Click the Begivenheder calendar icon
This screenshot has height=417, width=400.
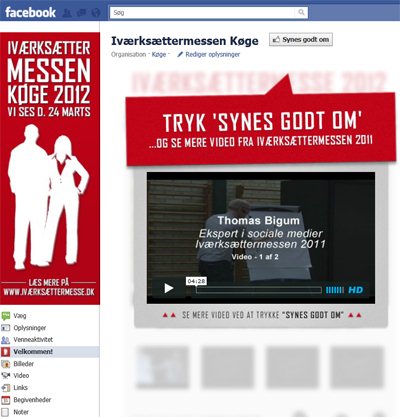tap(6, 400)
